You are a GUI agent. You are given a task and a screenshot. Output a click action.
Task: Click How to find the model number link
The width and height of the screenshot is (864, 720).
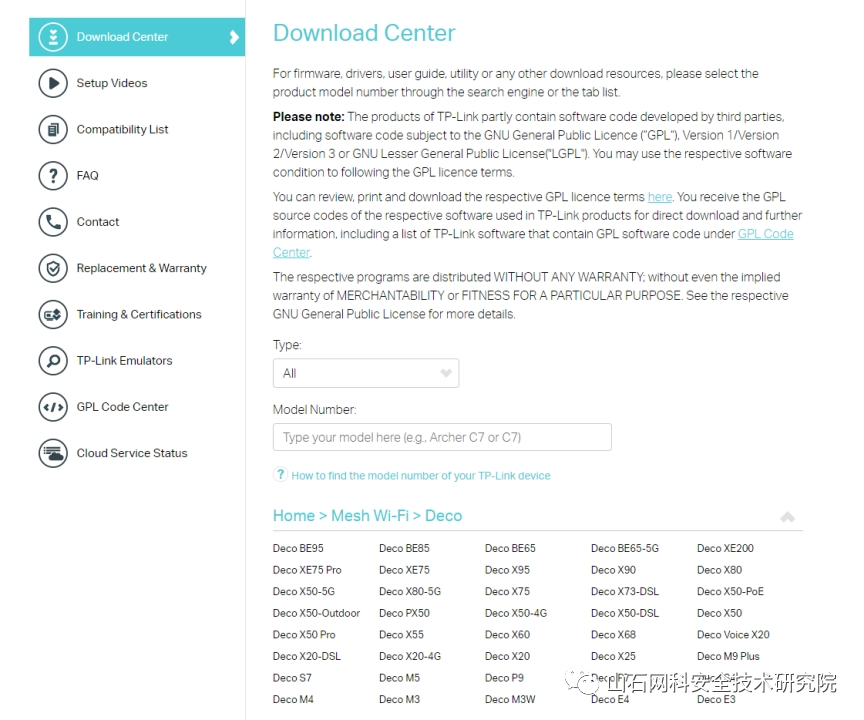click(420, 475)
